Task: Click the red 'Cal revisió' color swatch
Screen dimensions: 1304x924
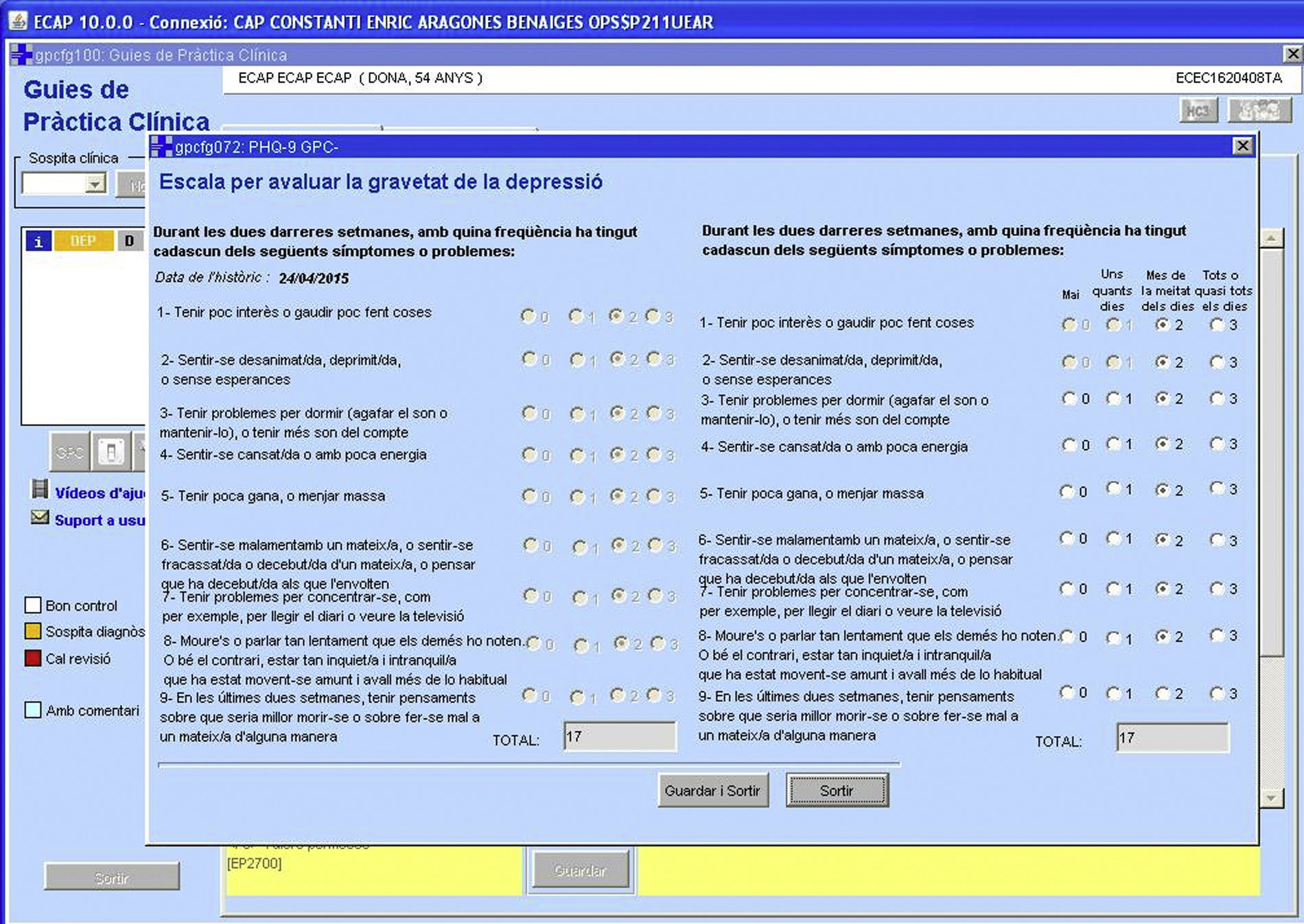Action: coord(33,659)
